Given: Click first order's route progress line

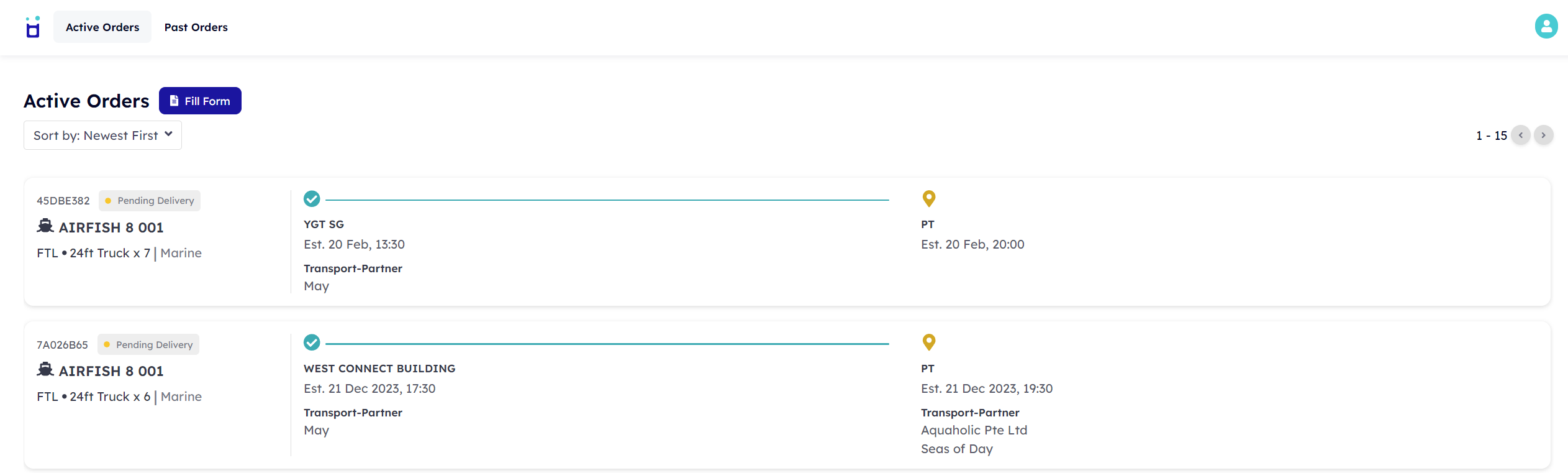Looking at the screenshot, I should point(607,200).
